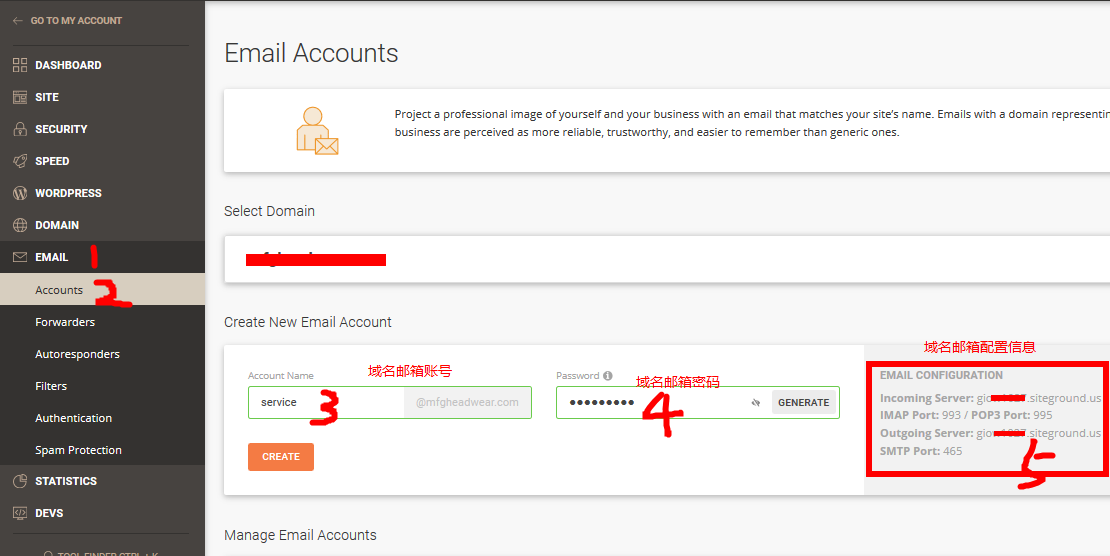Screen dimensions: 1110x556
Task: Click the Devs code icon
Action: pos(19,513)
